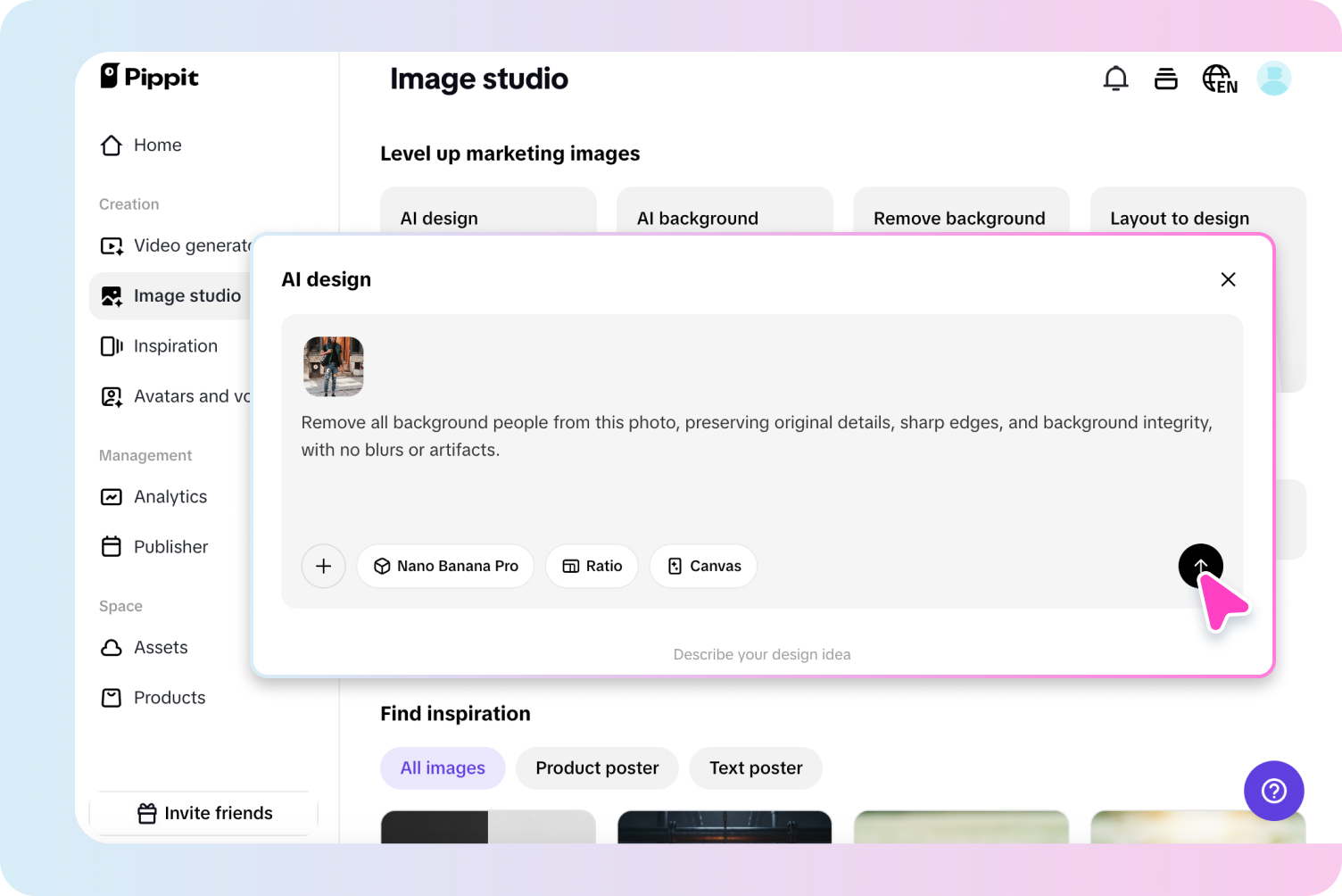Select the Text poster filter tab

755,767
